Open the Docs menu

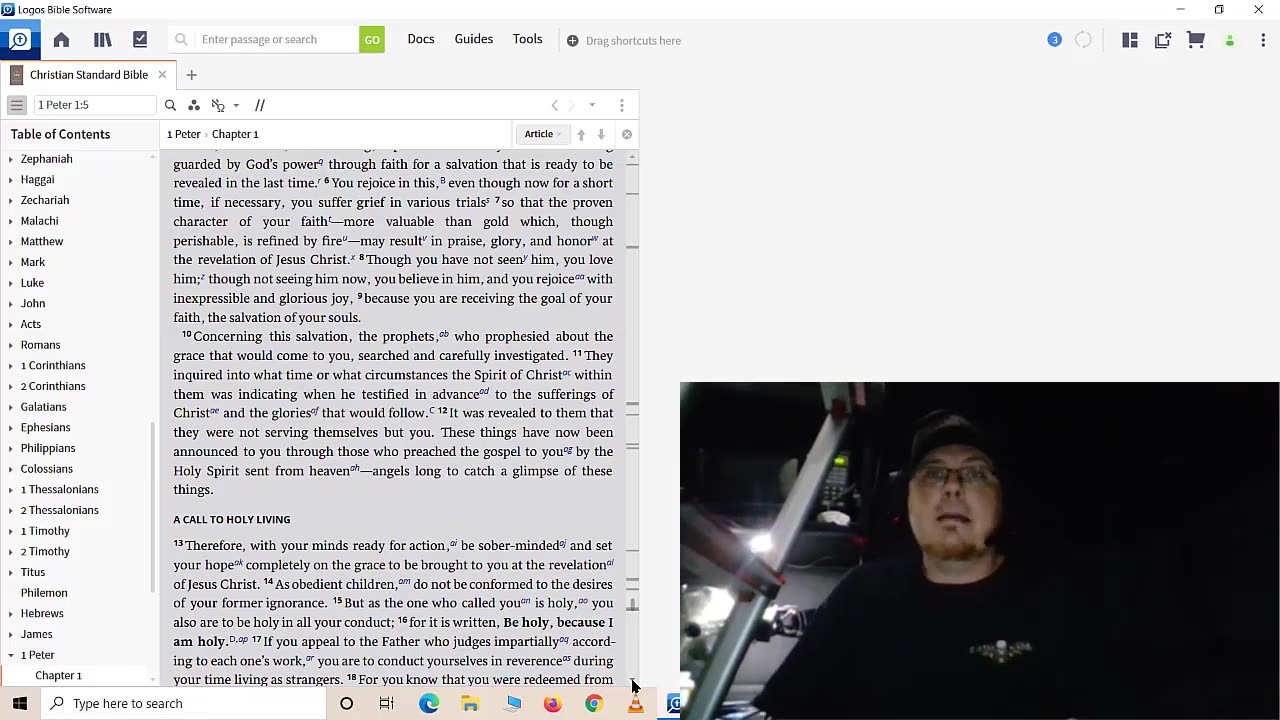pyautogui.click(x=421, y=39)
